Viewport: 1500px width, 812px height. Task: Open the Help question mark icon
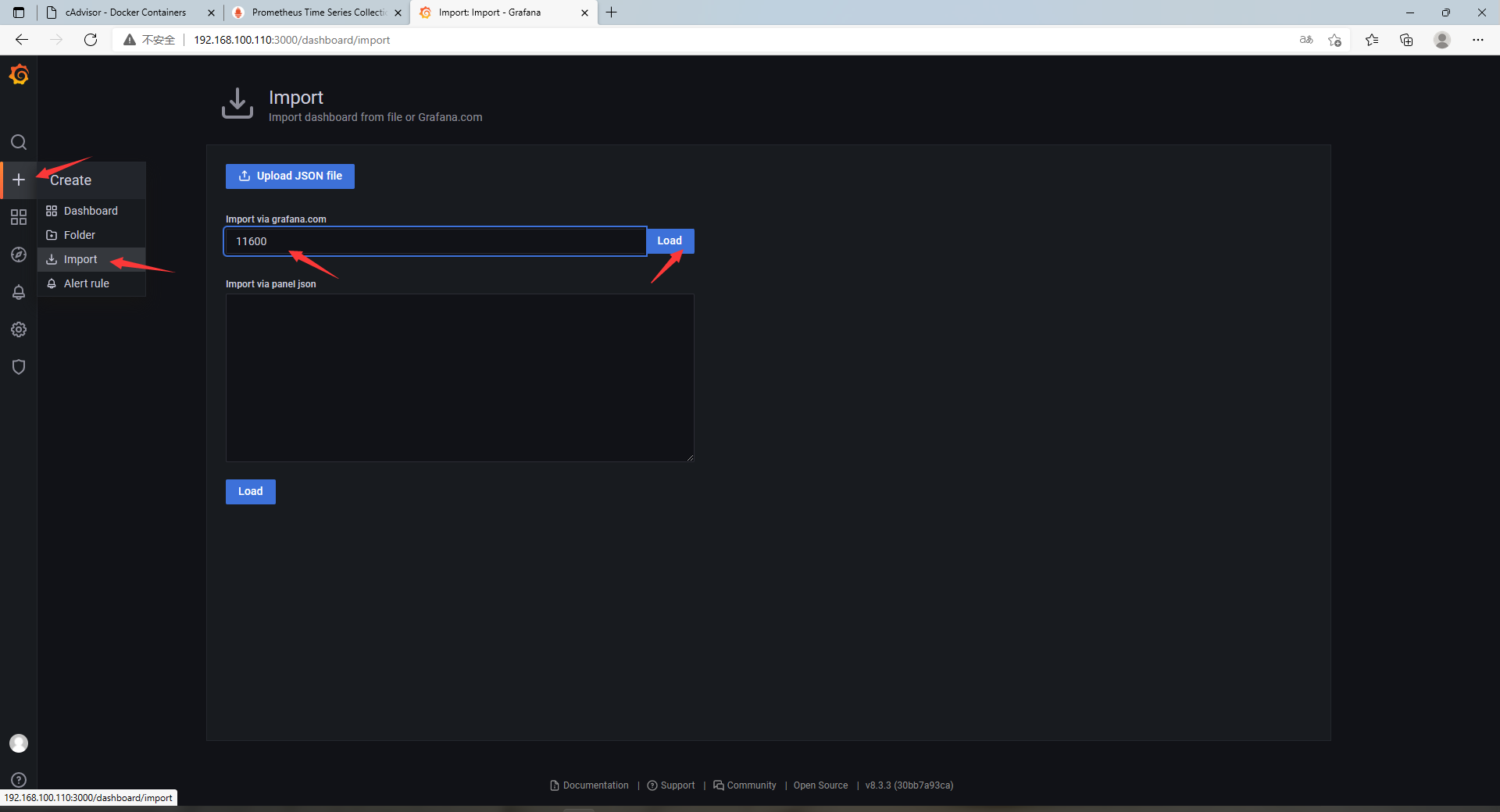pyautogui.click(x=19, y=780)
